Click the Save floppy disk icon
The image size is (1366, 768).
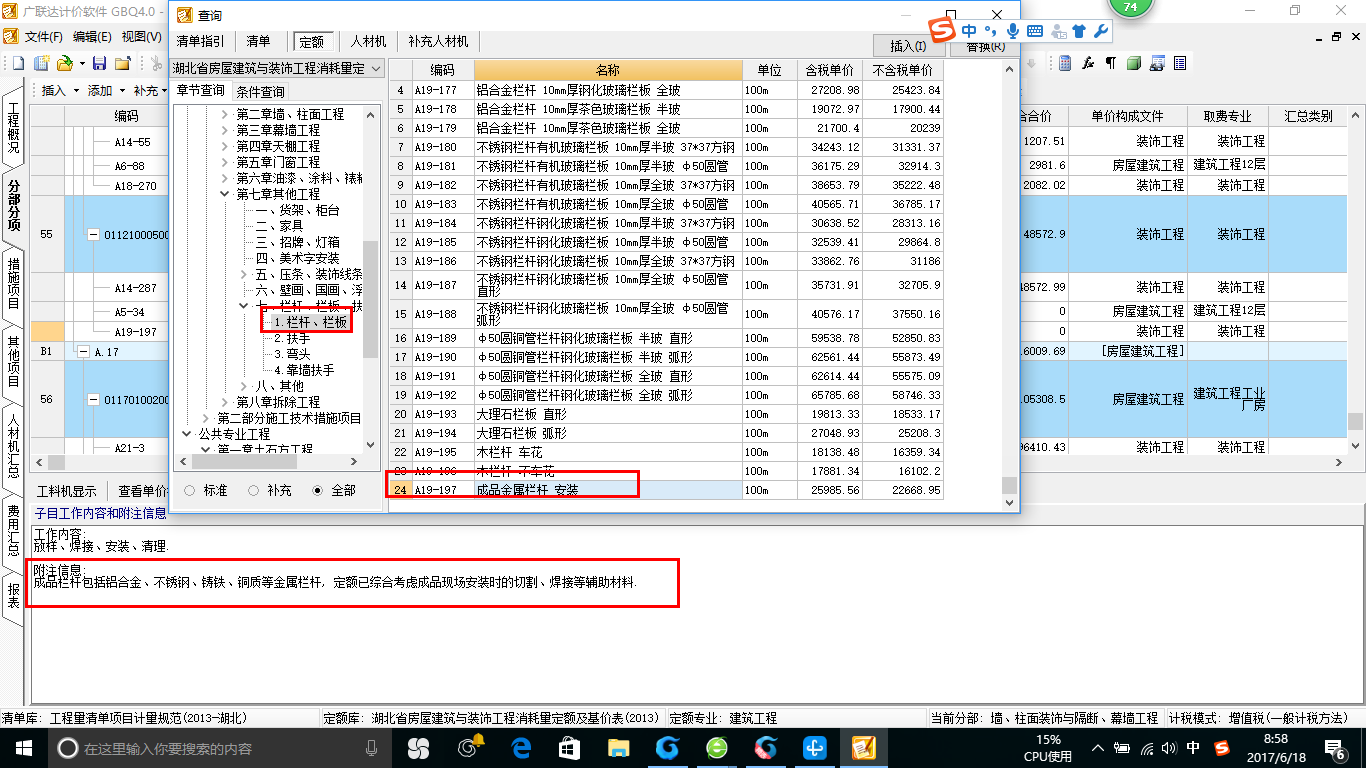point(99,63)
